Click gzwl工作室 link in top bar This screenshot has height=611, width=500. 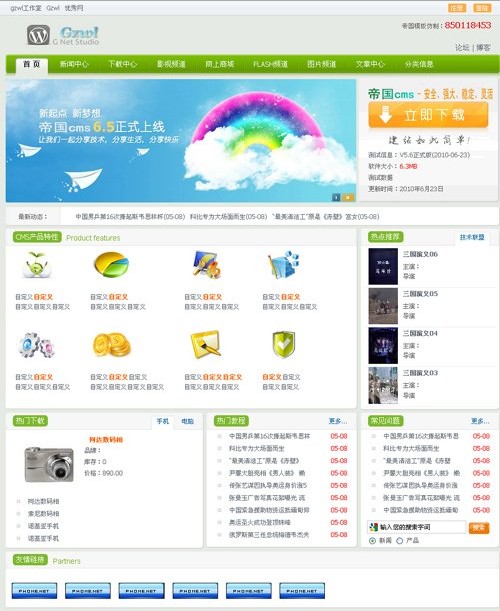26,8
